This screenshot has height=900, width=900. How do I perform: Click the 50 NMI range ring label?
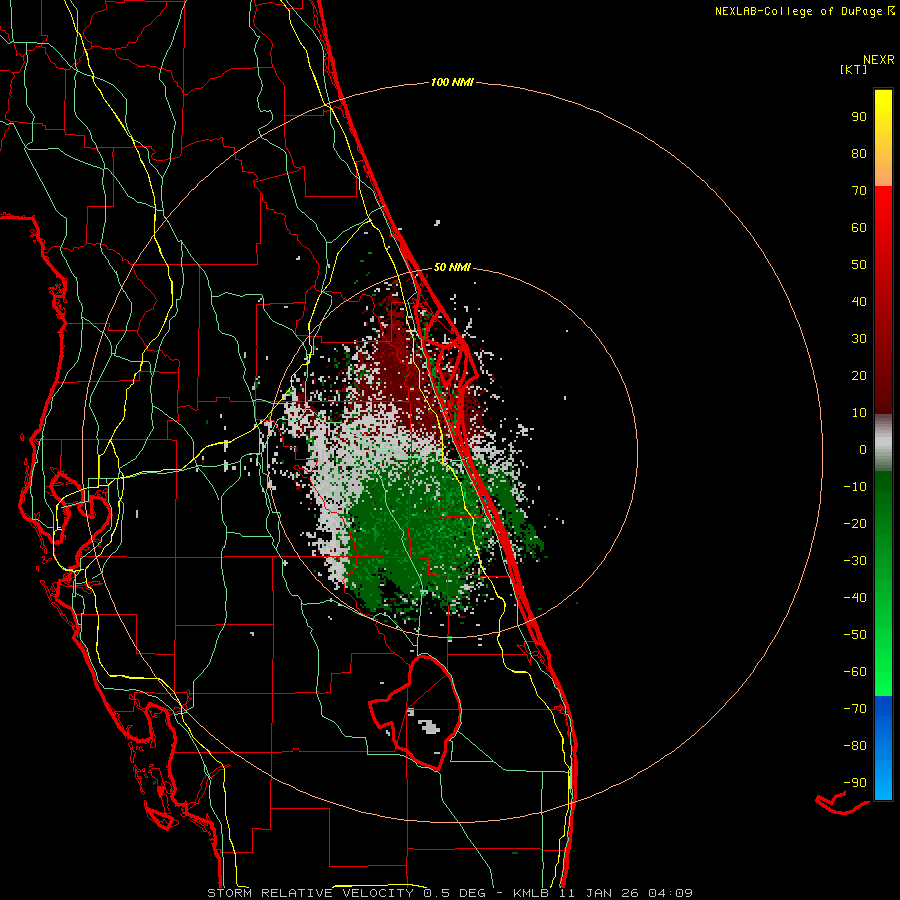(x=452, y=267)
